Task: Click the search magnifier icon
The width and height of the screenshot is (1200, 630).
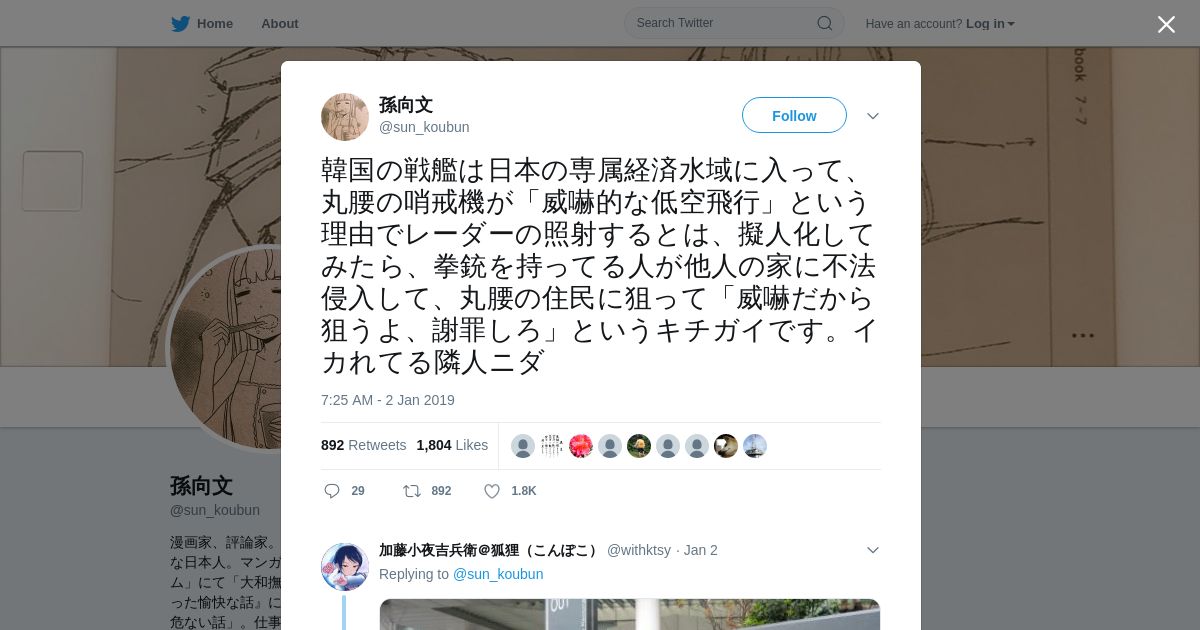Action: pyautogui.click(x=825, y=23)
